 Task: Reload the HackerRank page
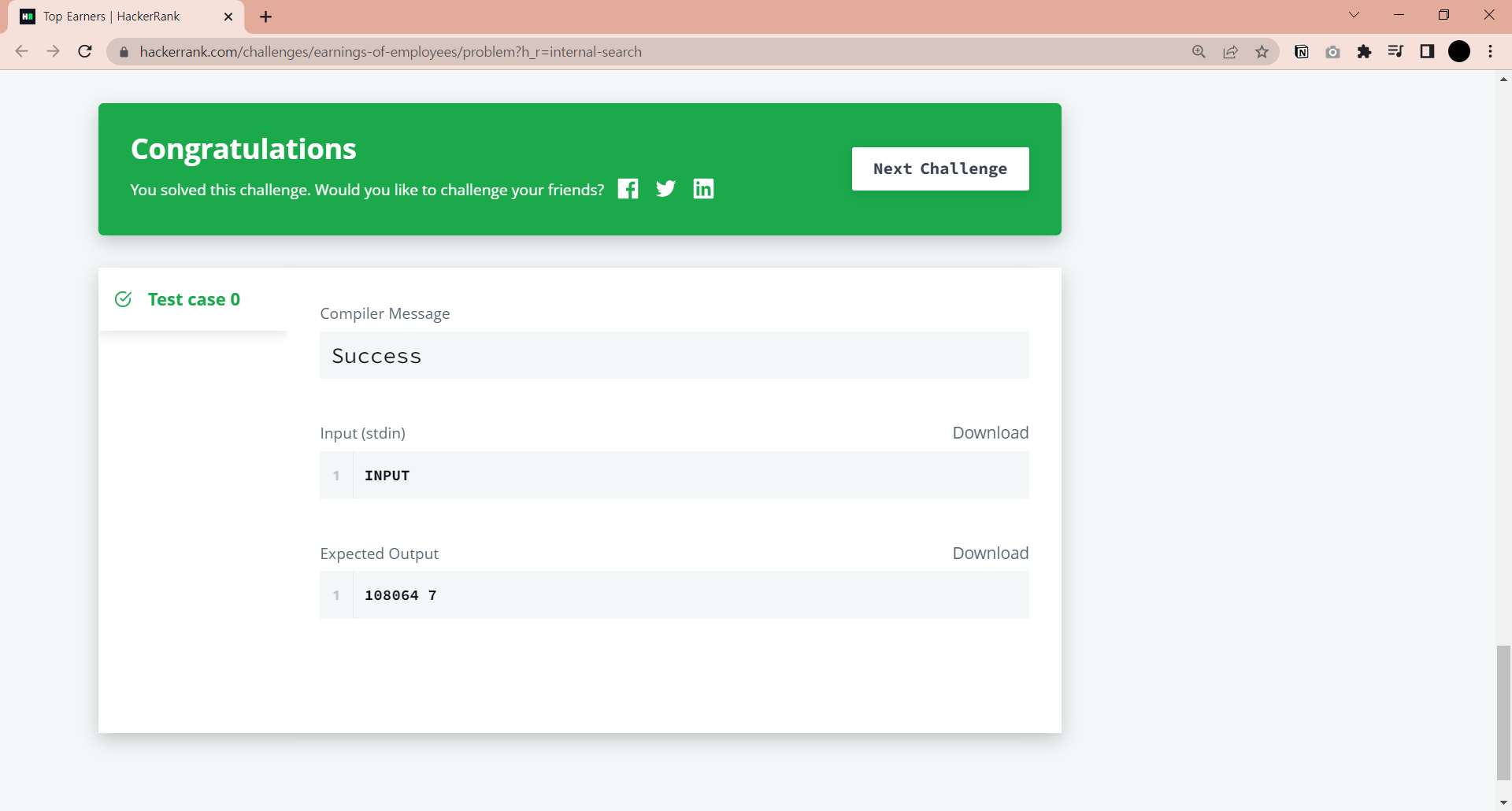[85, 52]
